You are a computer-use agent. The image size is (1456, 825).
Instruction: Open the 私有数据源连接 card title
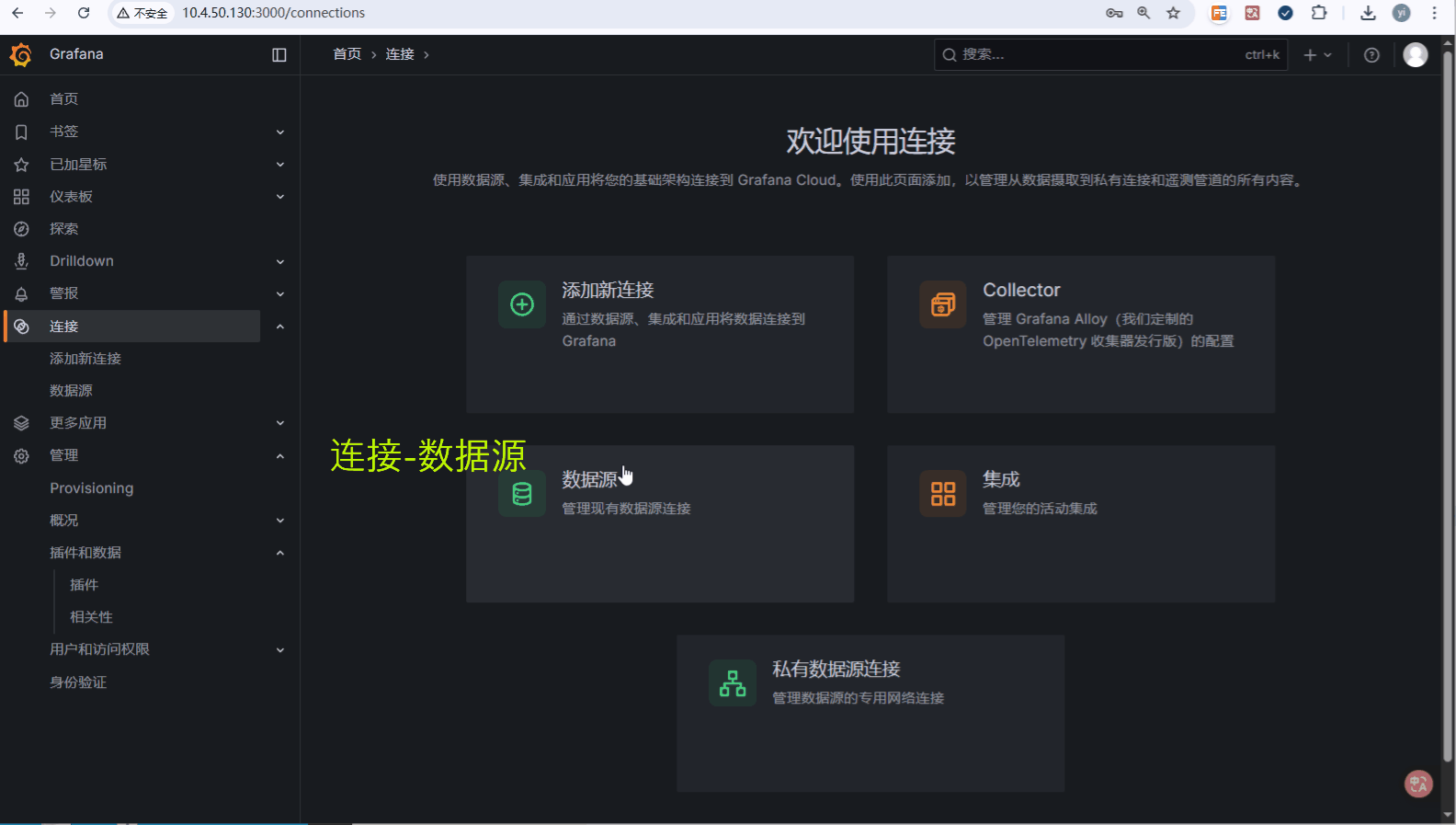click(x=836, y=670)
